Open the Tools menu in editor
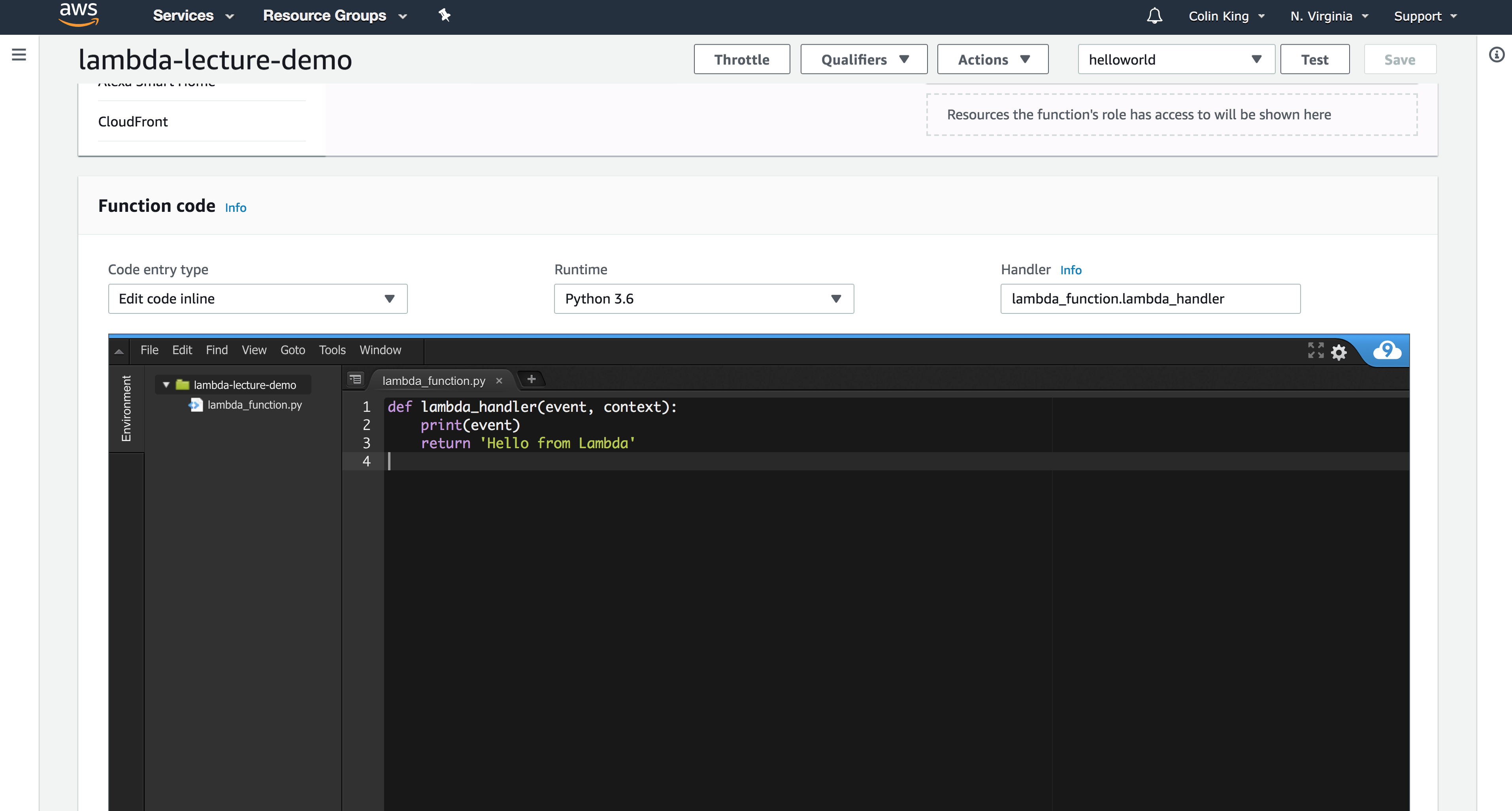 point(332,350)
